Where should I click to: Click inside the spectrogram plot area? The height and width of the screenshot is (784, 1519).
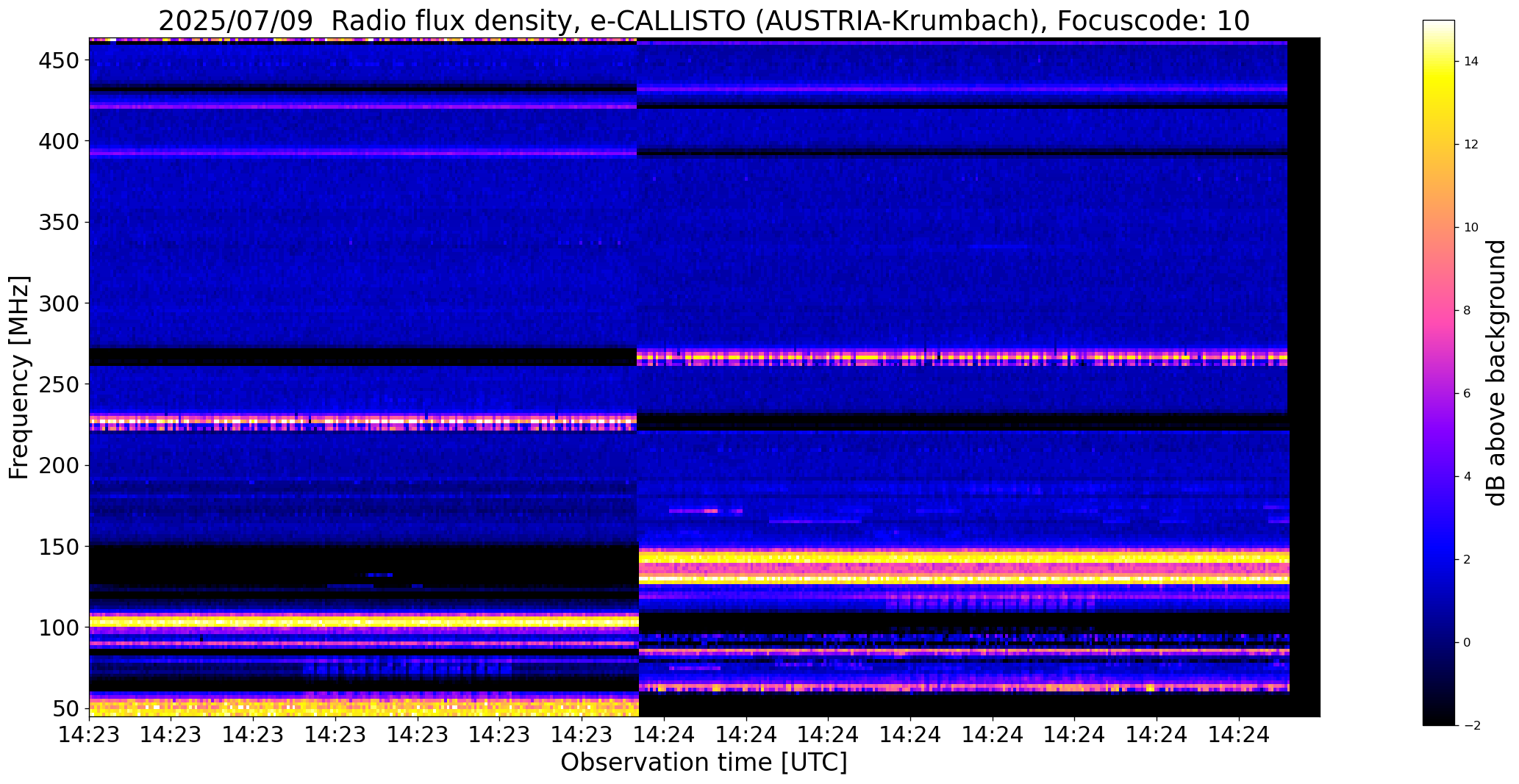pos(704,377)
